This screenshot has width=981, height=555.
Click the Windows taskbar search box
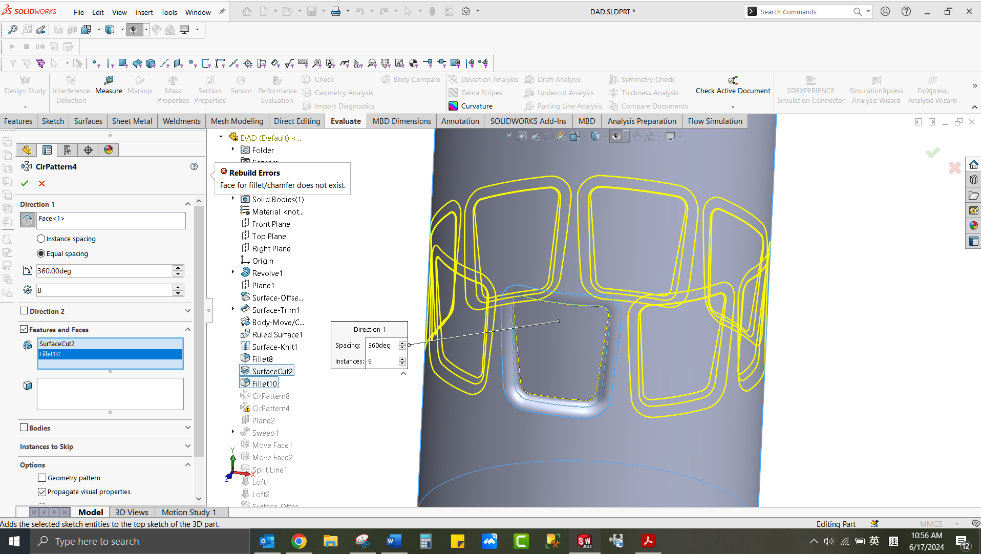[x=139, y=541]
